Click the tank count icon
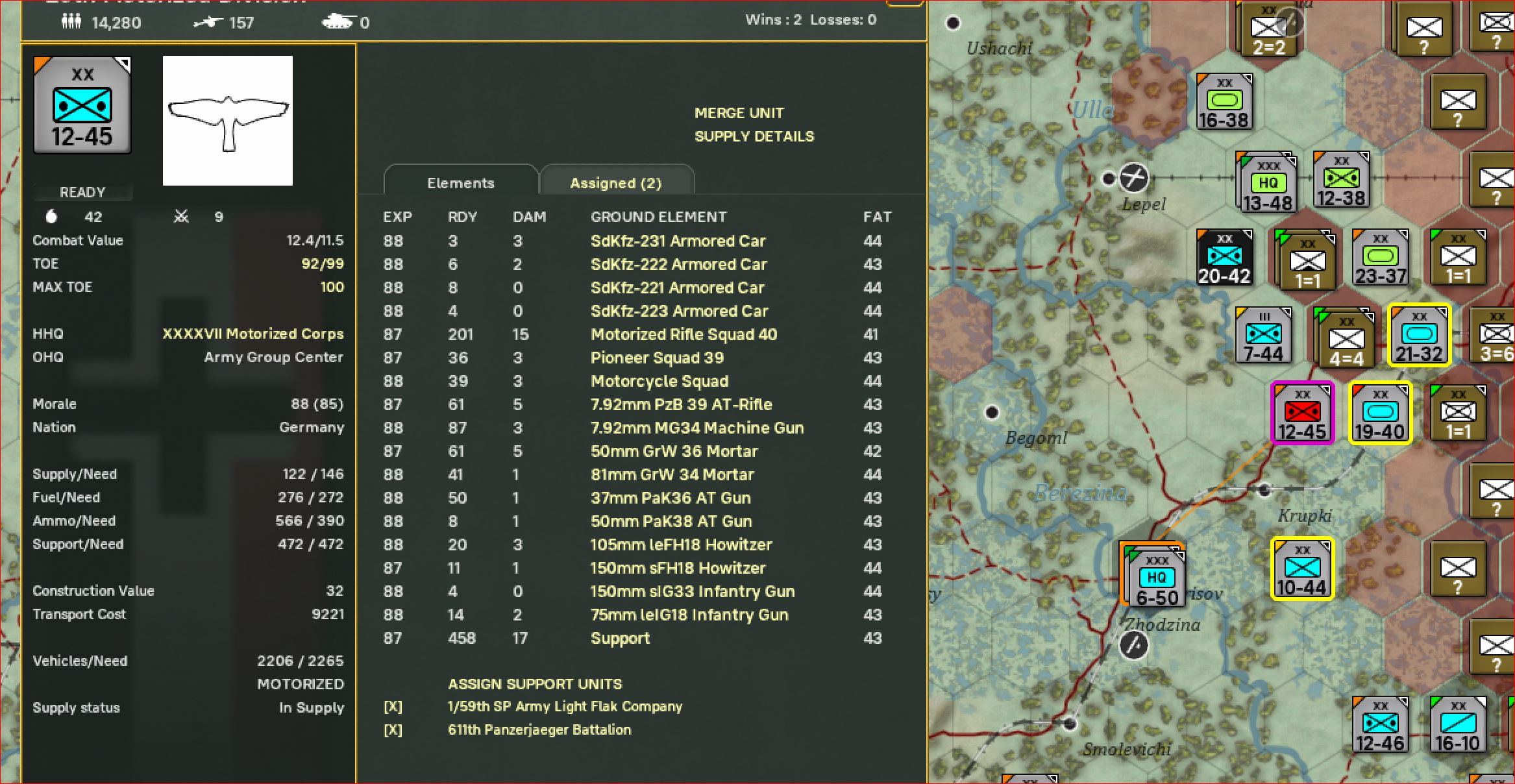Image resolution: width=1515 pixels, height=784 pixels. click(x=338, y=22)
